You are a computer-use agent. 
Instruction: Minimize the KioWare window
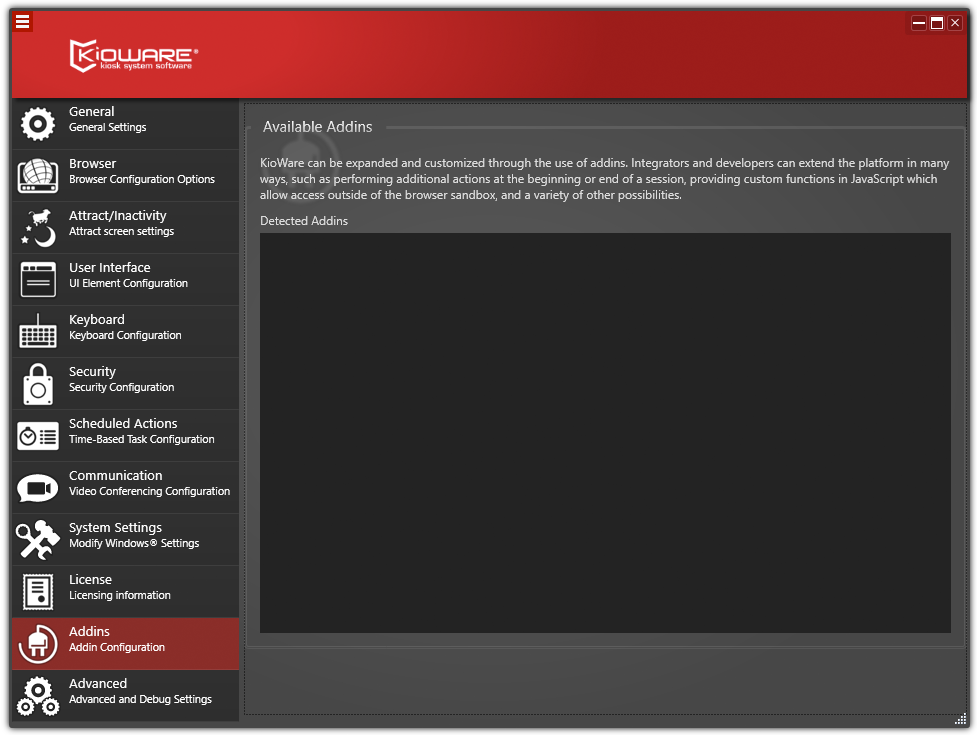coord(918,23)
